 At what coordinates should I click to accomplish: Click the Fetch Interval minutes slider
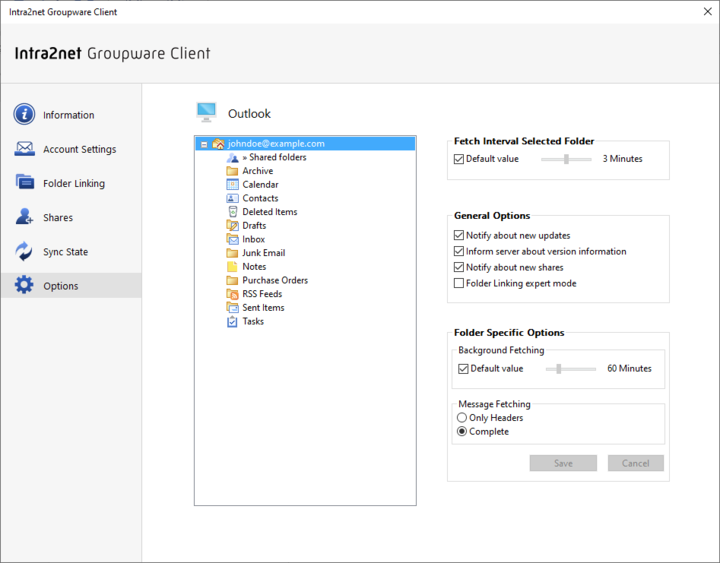[x=566, y=159]
